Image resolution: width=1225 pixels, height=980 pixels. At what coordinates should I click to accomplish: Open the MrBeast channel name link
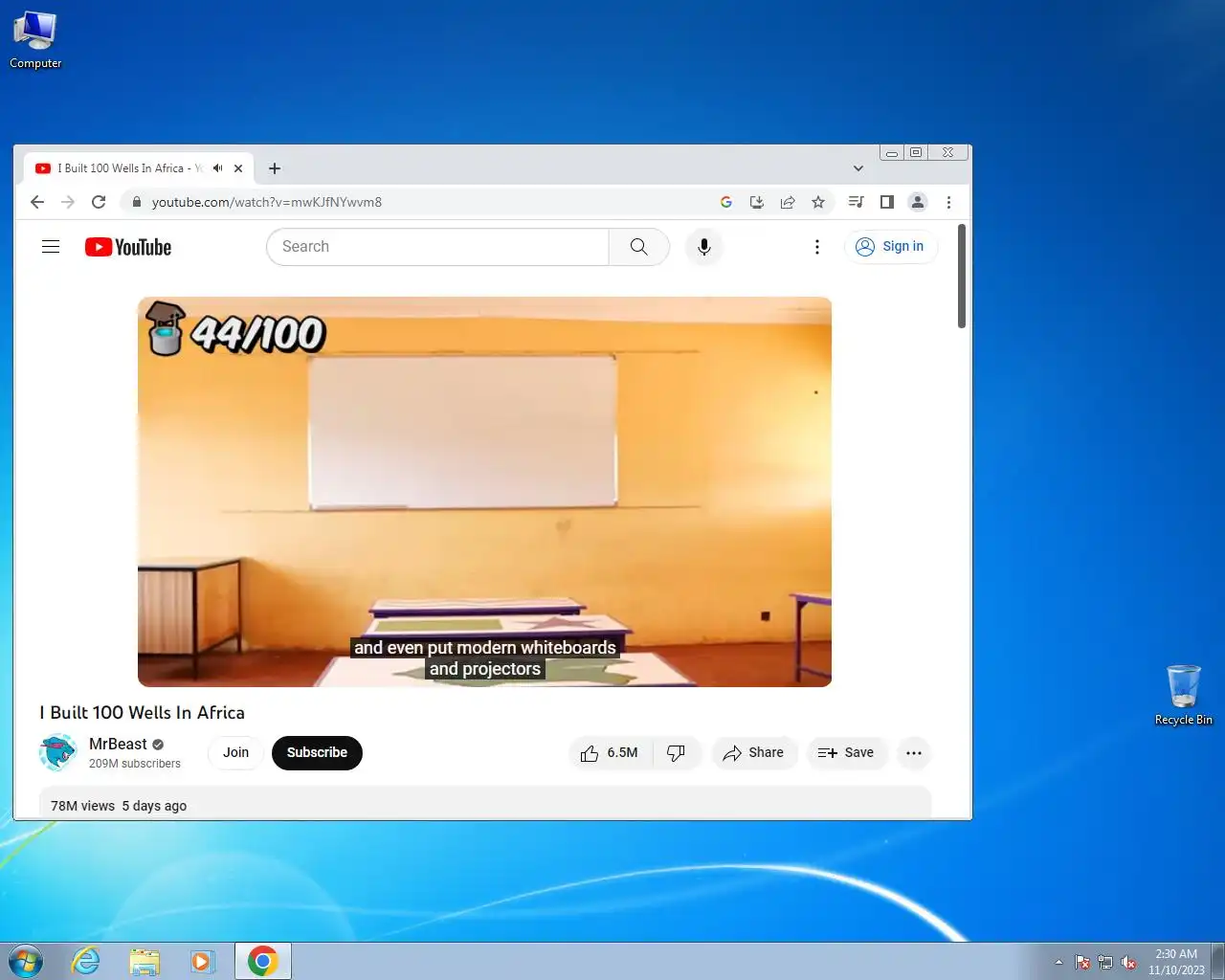[x=118, y=744]
